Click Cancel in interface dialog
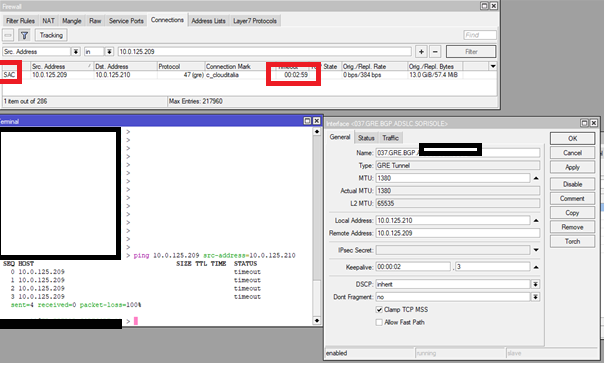608x366 pixels. click(x=572, y=153)
